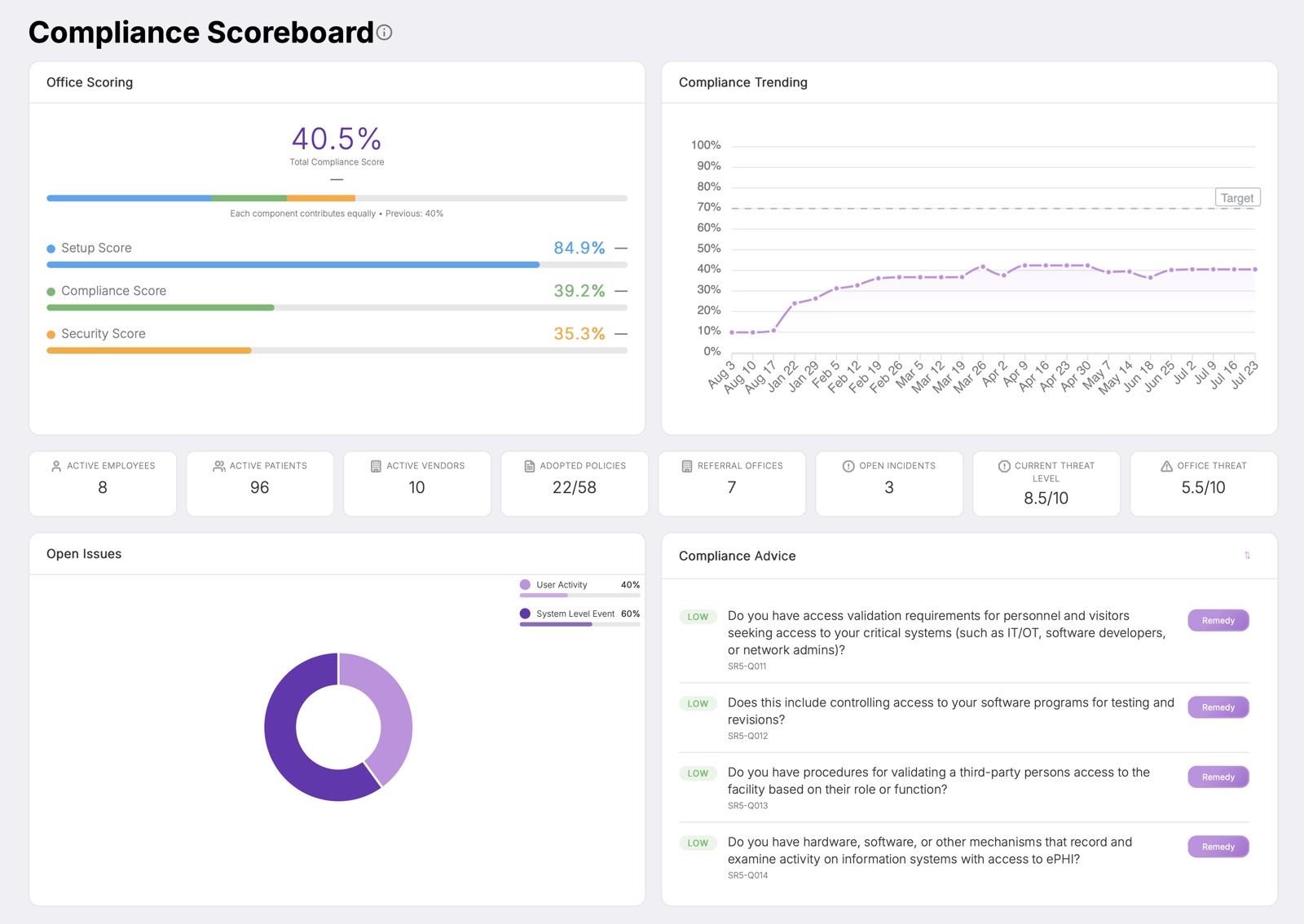This screenshot has height=924, width=1304.
Task: Click the Office Threat value 5.5/10
Action: tap(1203, 487)
